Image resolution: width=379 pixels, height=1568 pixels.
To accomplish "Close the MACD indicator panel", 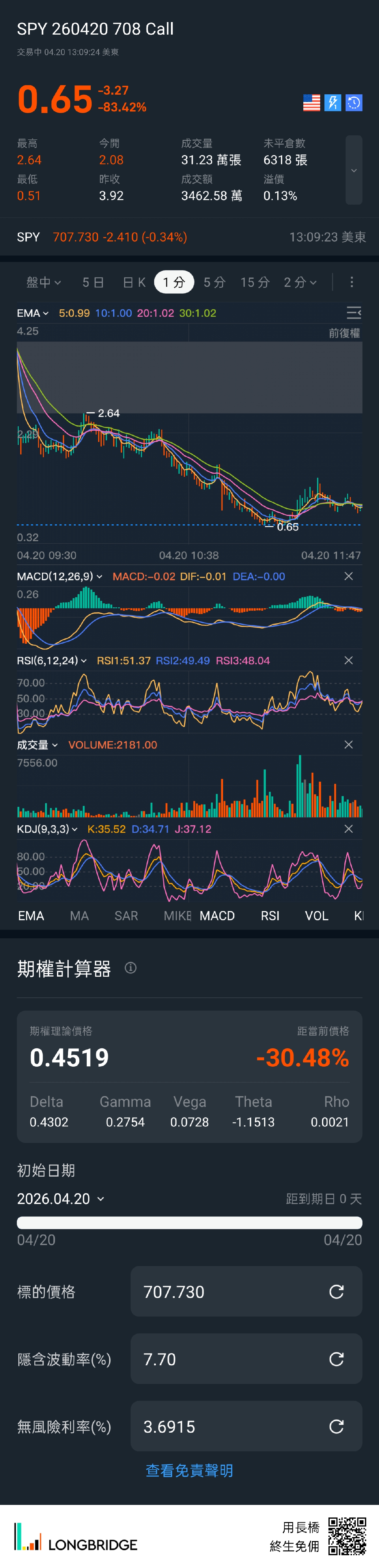I will (349, 576).
